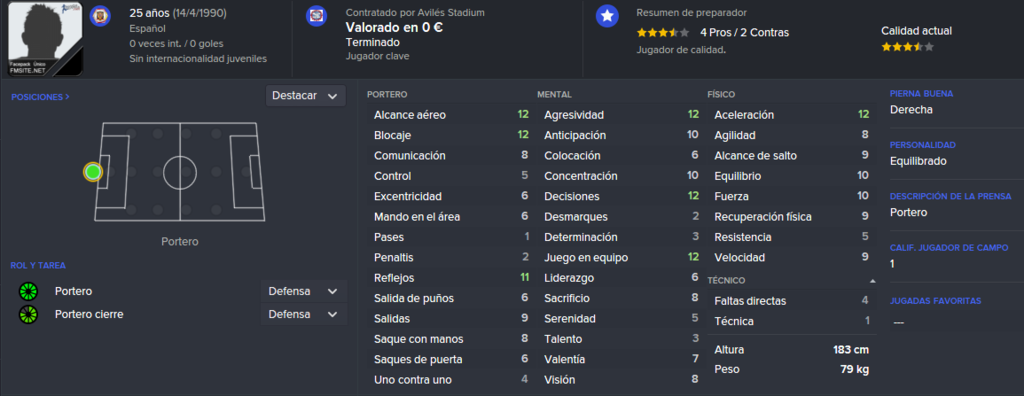Click the Calidad actual star rating
The image size is (1024, 396).
coord(907,47)
